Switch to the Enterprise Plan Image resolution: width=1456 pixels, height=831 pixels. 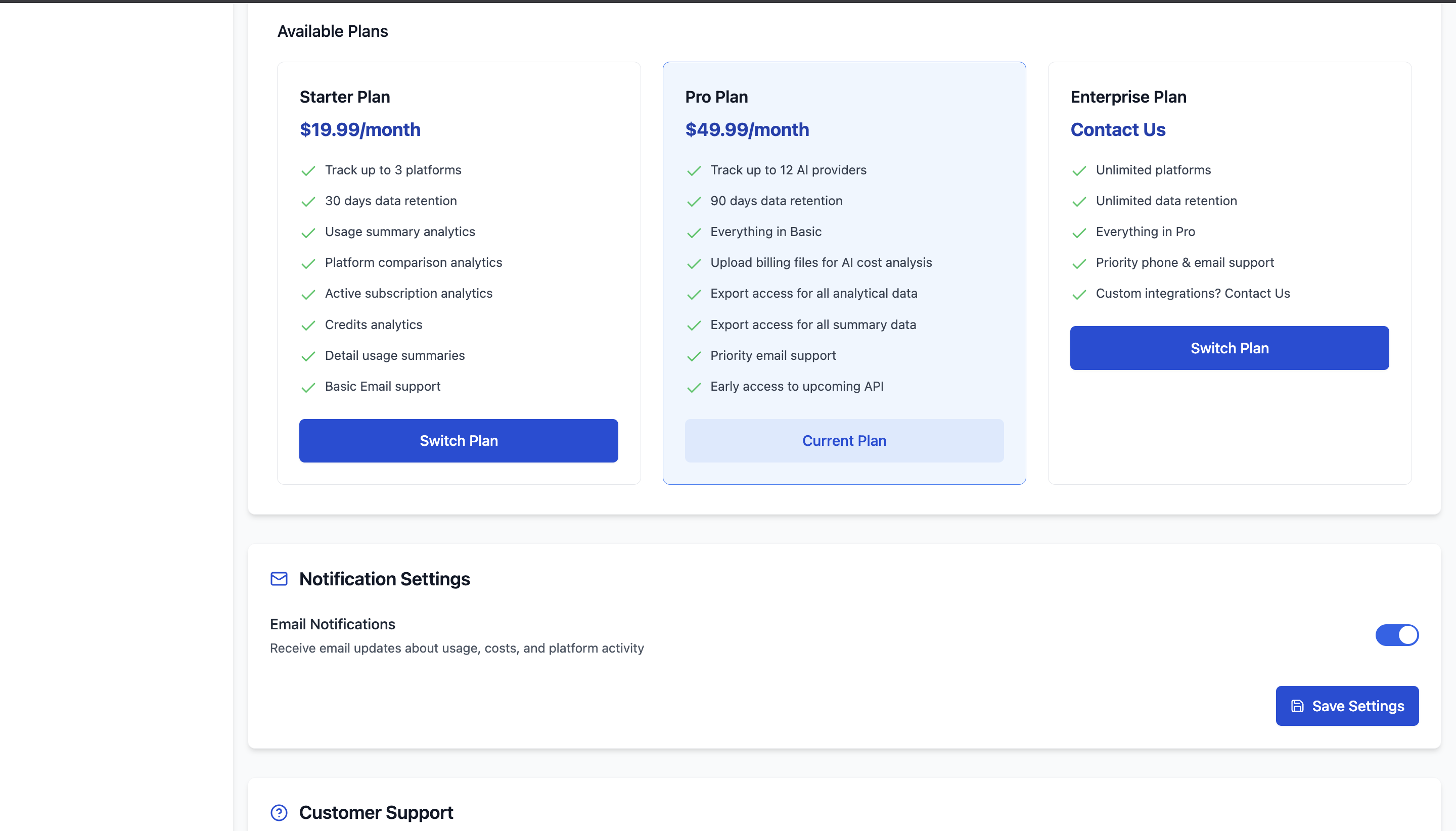(x=1230, y=348)
